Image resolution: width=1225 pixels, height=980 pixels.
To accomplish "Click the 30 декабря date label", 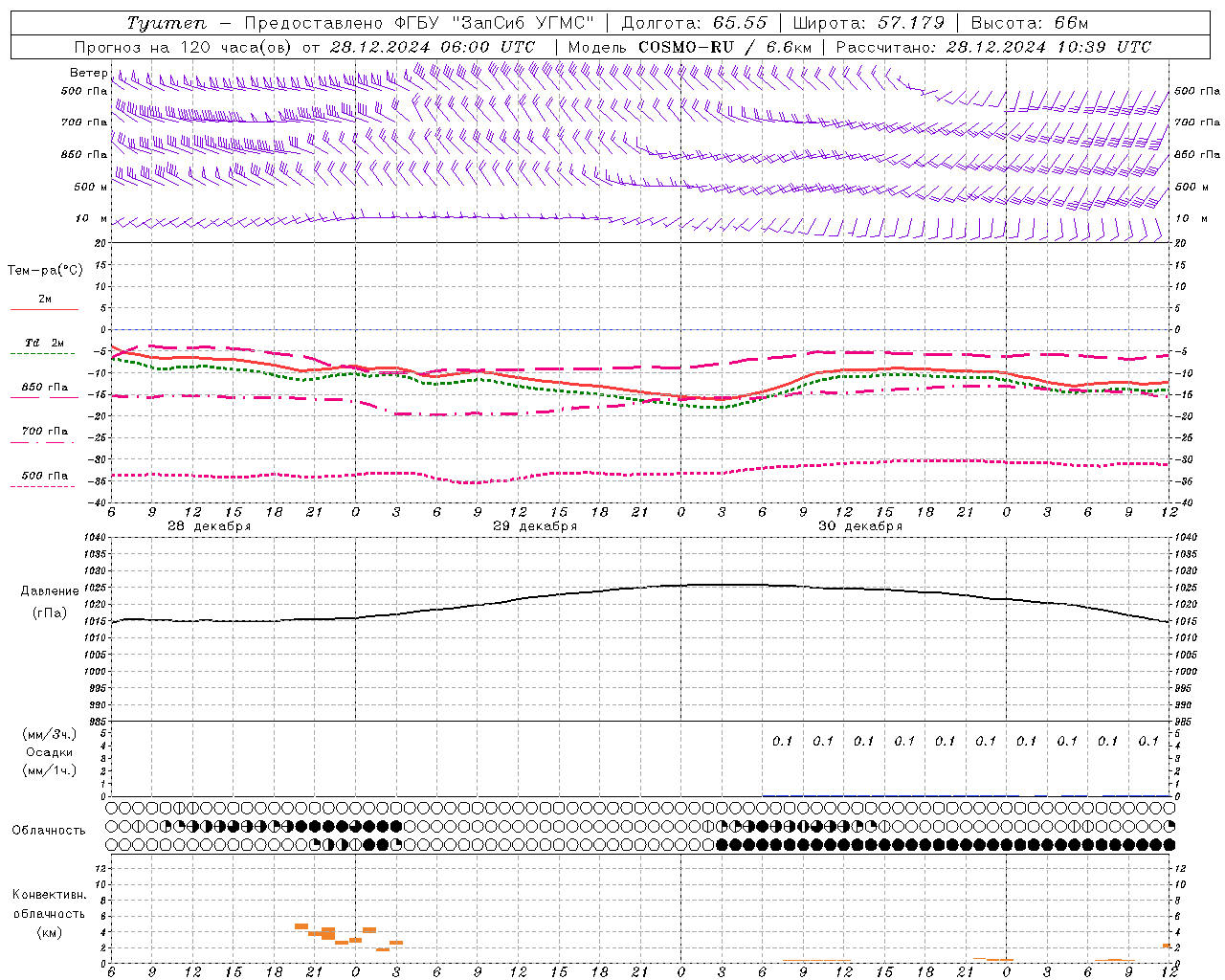I will click(x=860, y=526).
